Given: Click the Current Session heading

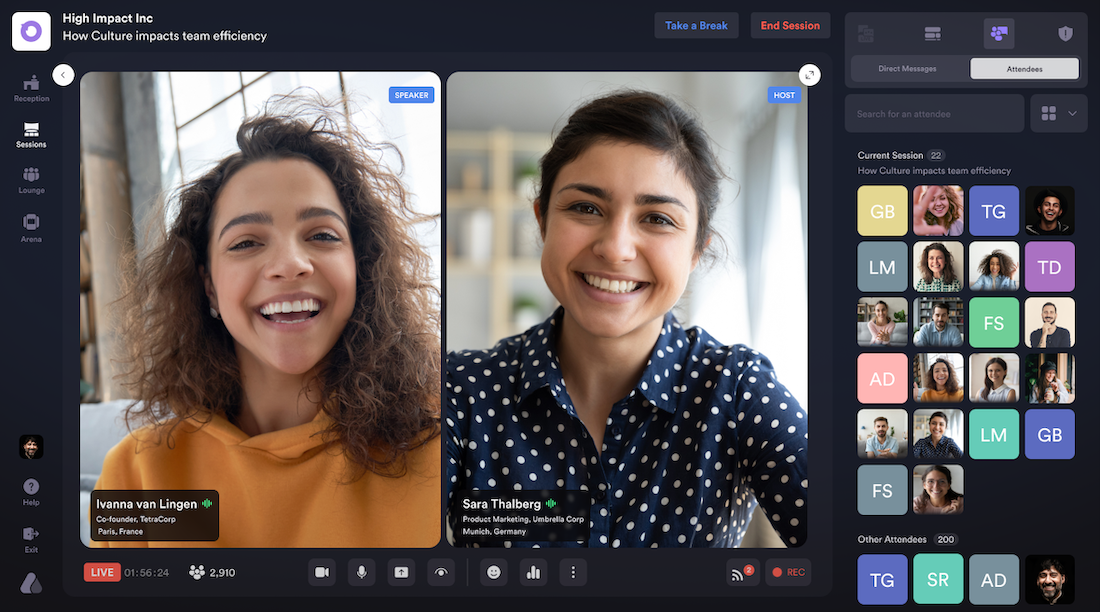Looking at the screenshot, I should (x=890, y=155).
